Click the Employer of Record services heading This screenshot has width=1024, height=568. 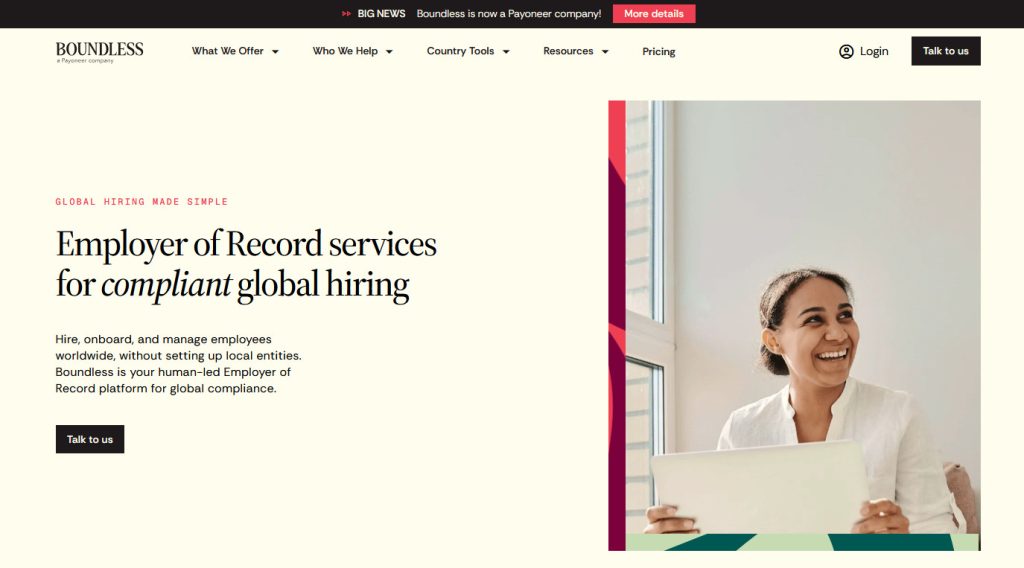click(x=246, y=264)
